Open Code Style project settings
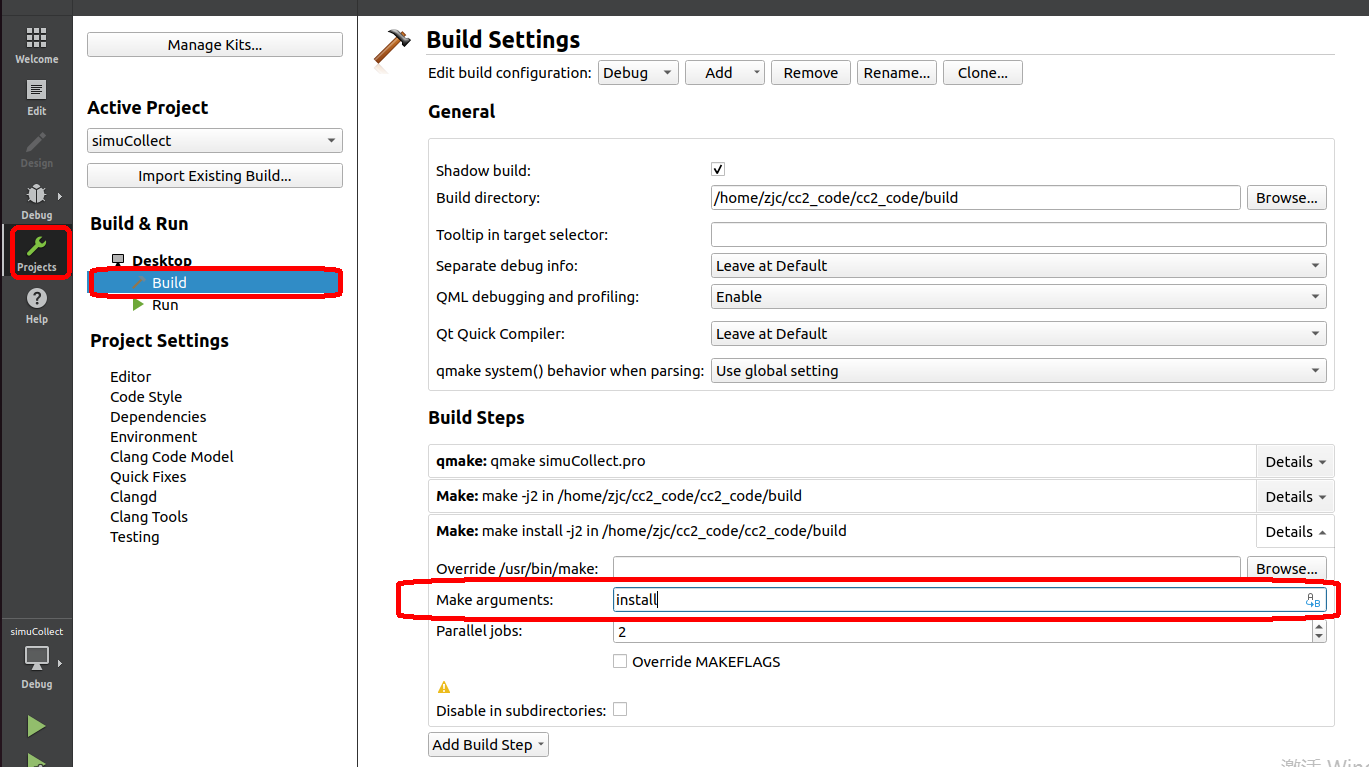The width and height of the screenshot is (1369, 767). click(x=146, y=397)
